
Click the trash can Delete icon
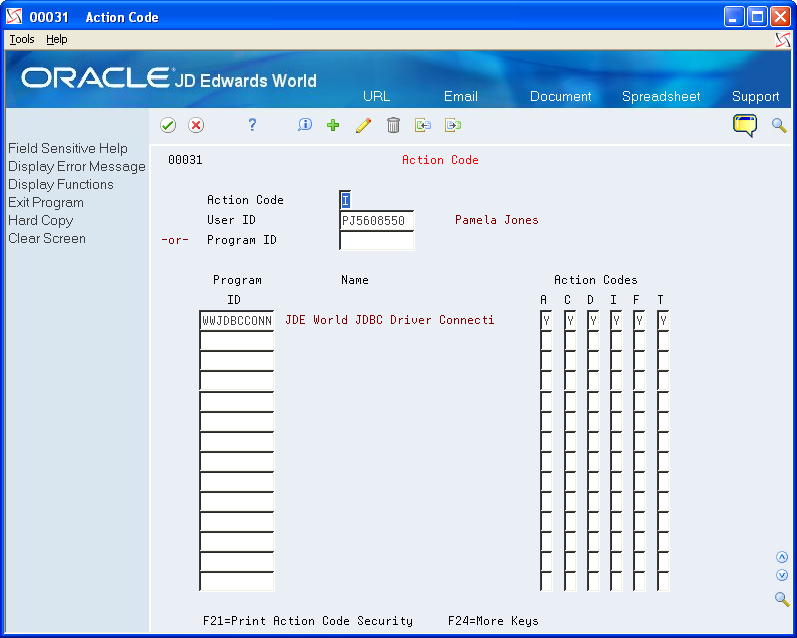pyautogui.click(x=393, y=125)
